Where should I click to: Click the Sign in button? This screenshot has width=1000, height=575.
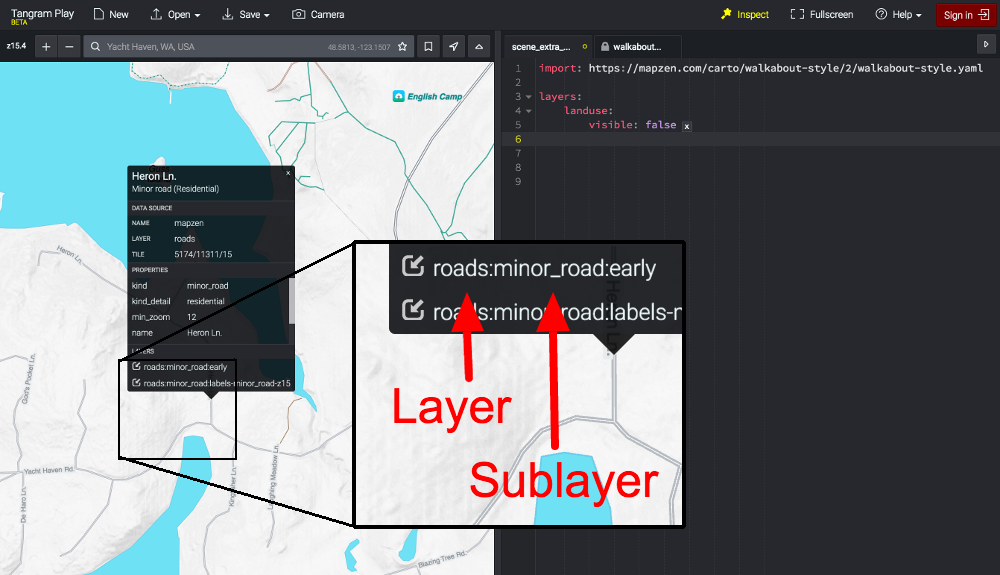coord(966,15)
